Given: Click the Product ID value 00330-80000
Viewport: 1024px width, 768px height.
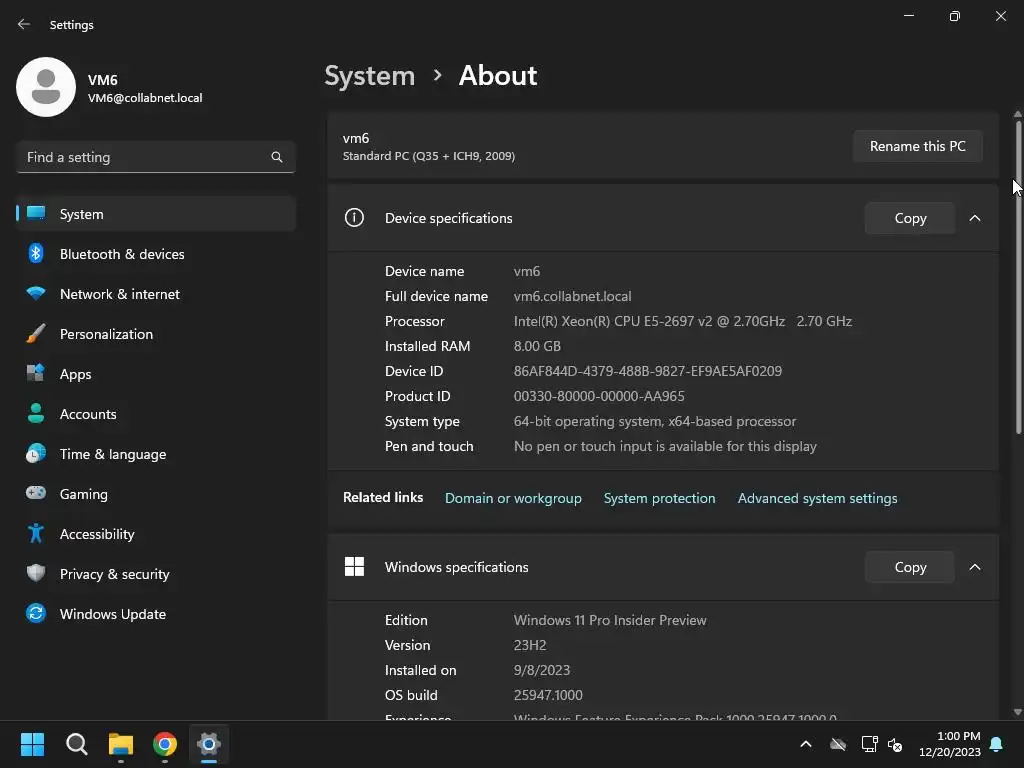Looking at the screenshot, I should [599, 396].
